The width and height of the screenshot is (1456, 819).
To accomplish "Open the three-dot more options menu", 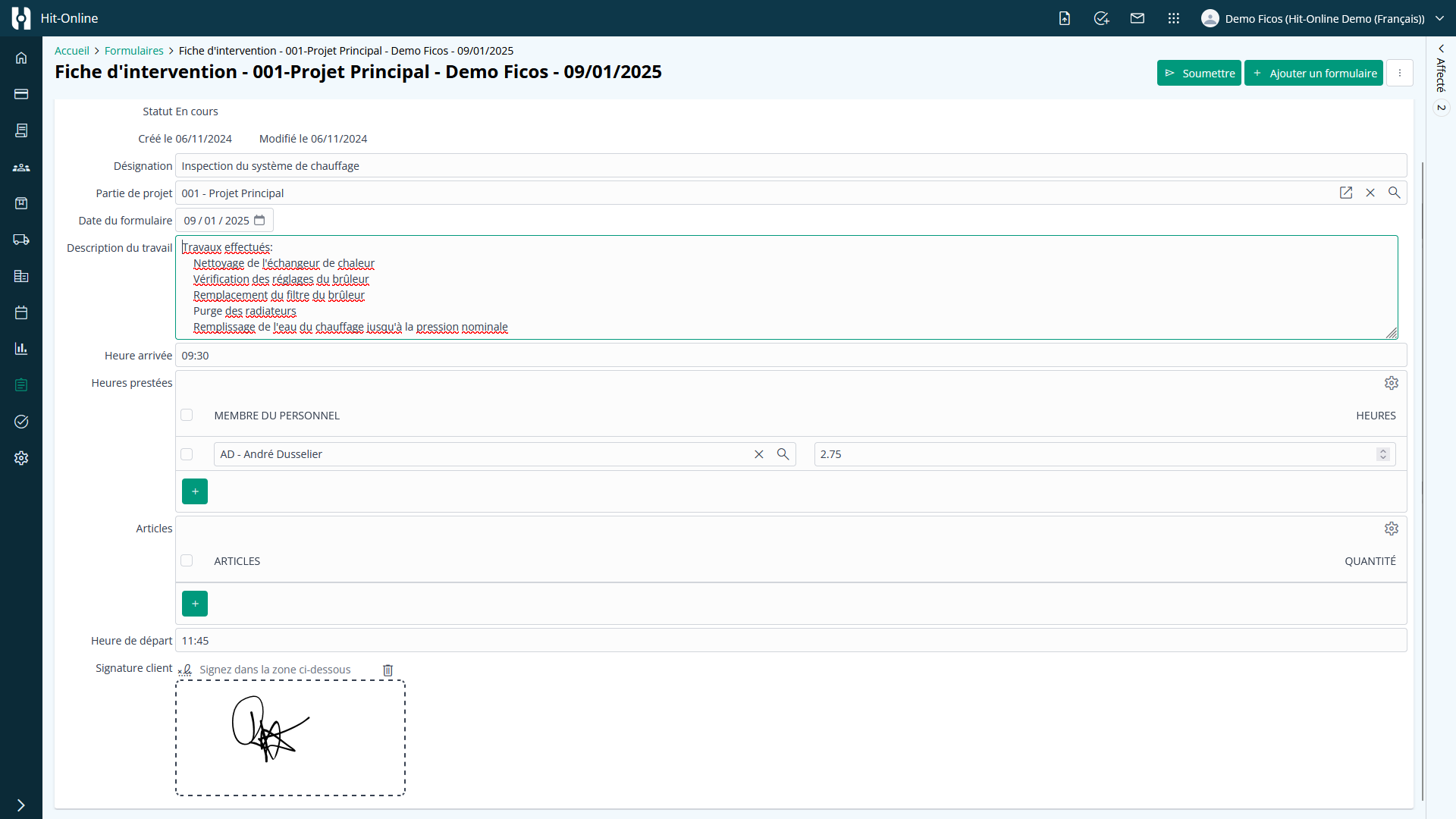I will 1400,73.
